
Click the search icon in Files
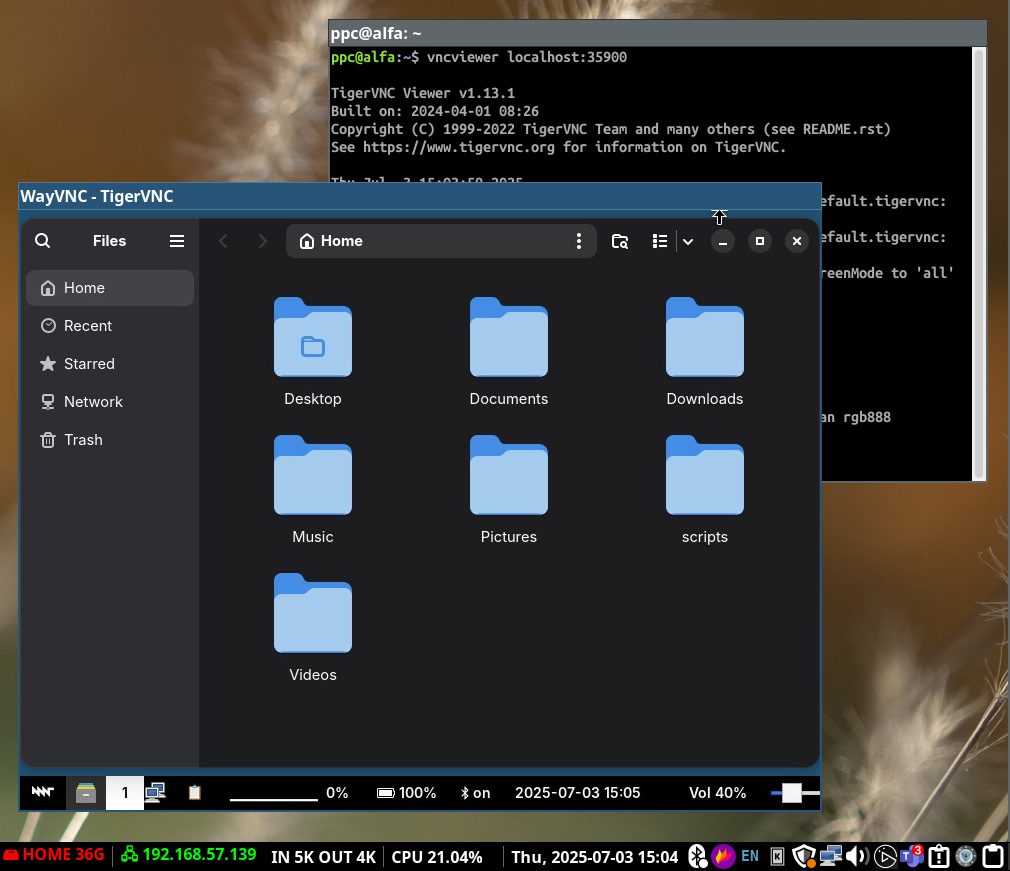click(42, 241)
